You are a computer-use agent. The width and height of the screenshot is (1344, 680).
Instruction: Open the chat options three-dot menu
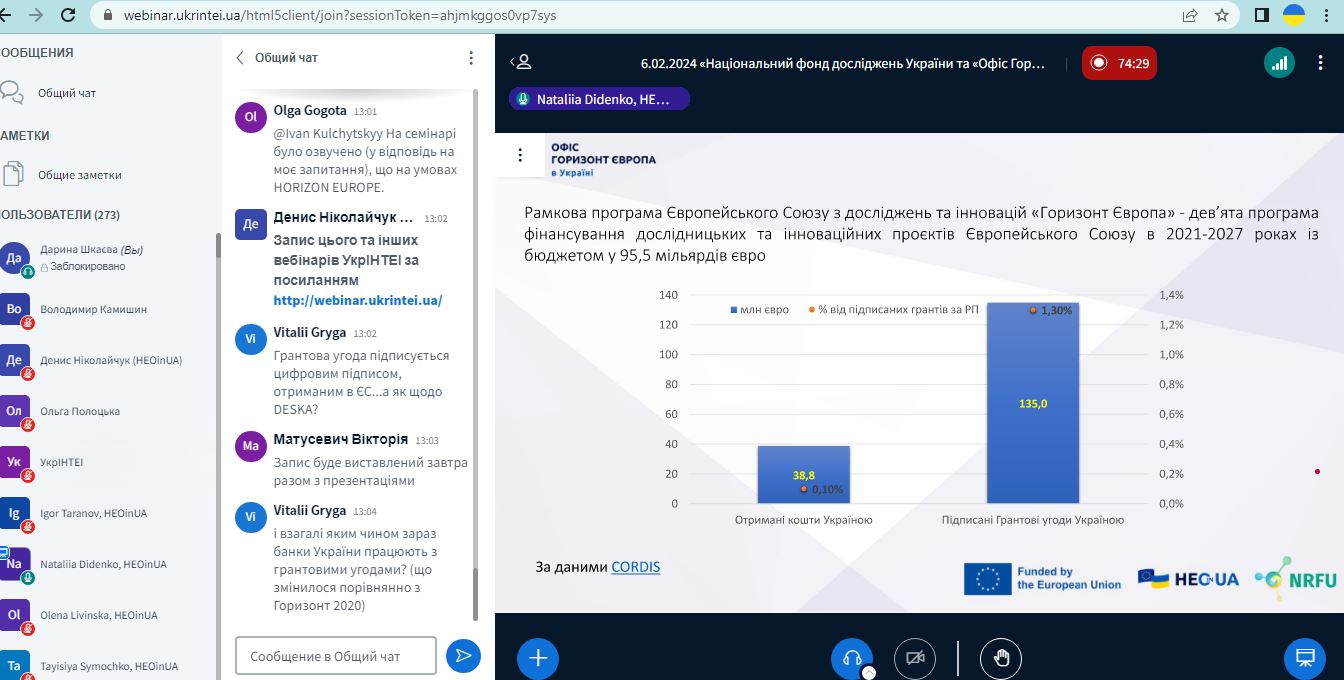tap(471, 58)
